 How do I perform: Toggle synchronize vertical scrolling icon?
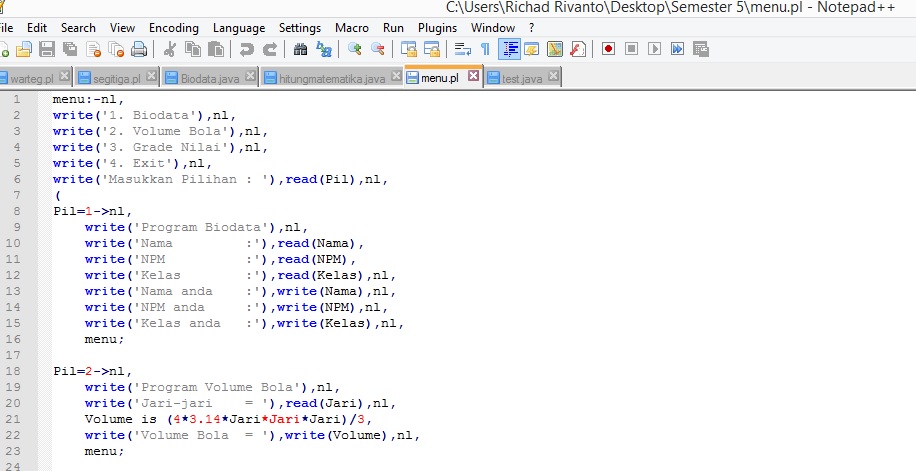click(408, 49)
